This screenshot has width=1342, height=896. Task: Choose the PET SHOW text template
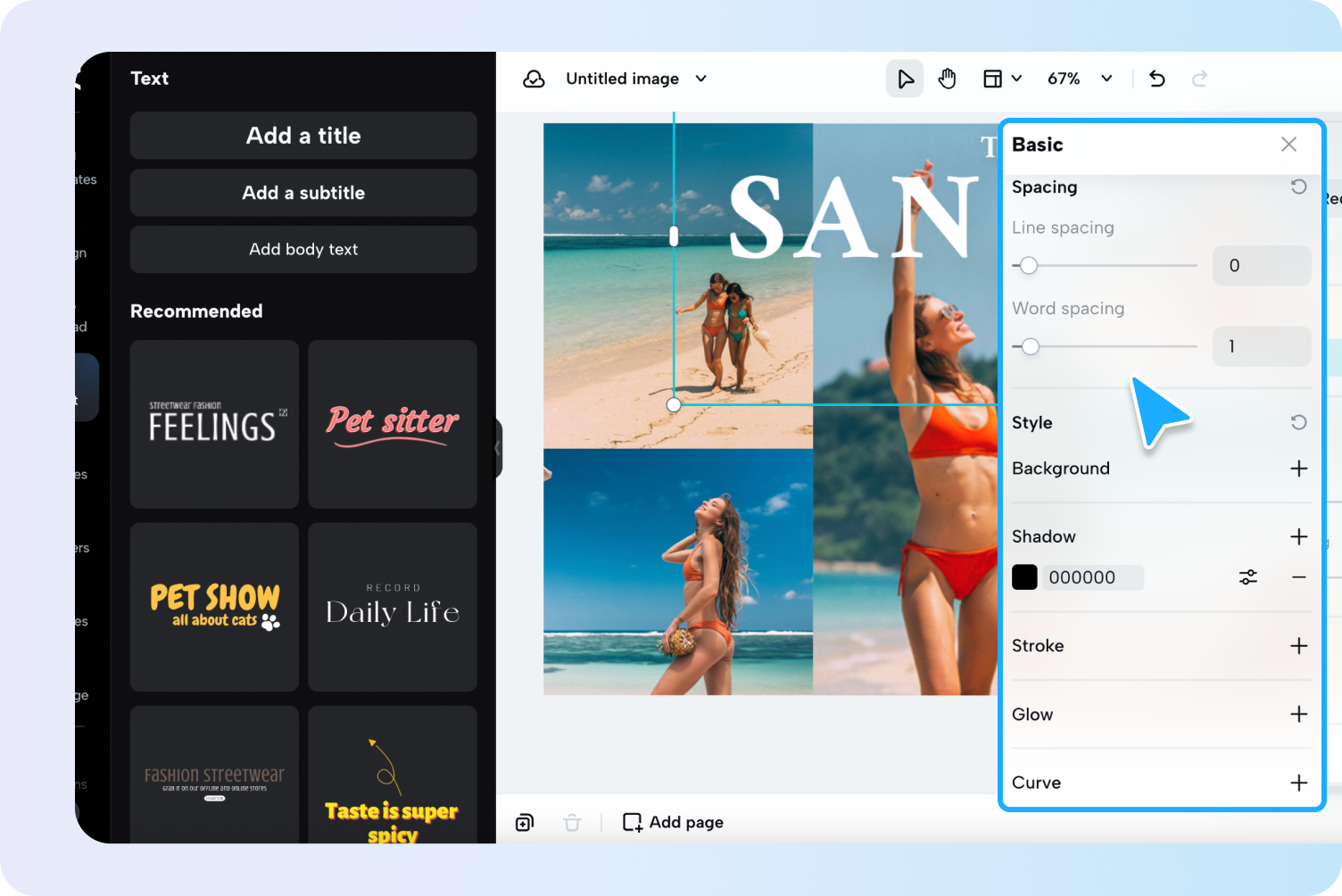coord(214,607)
